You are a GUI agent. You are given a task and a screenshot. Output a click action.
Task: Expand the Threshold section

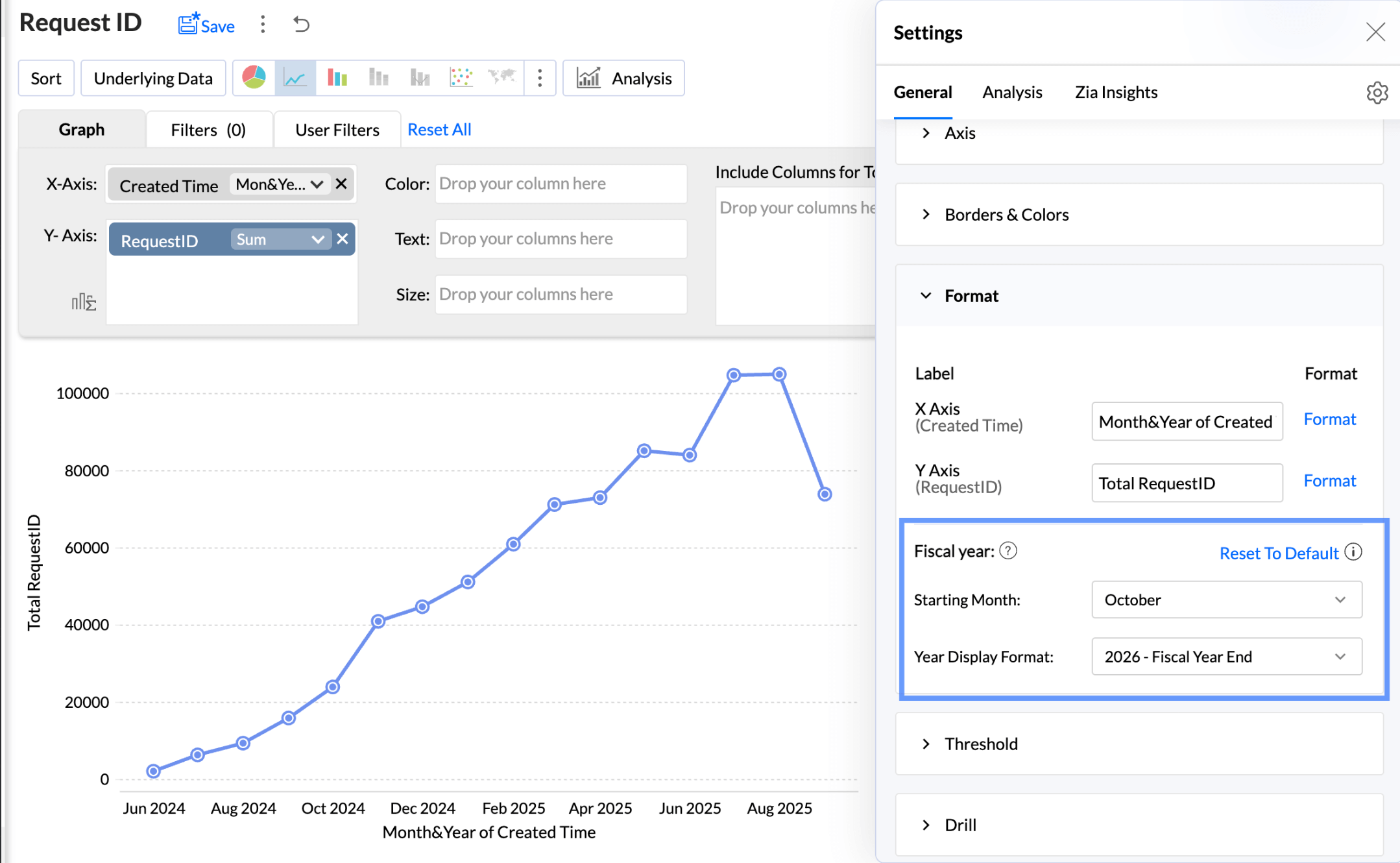tap(981, 744)
